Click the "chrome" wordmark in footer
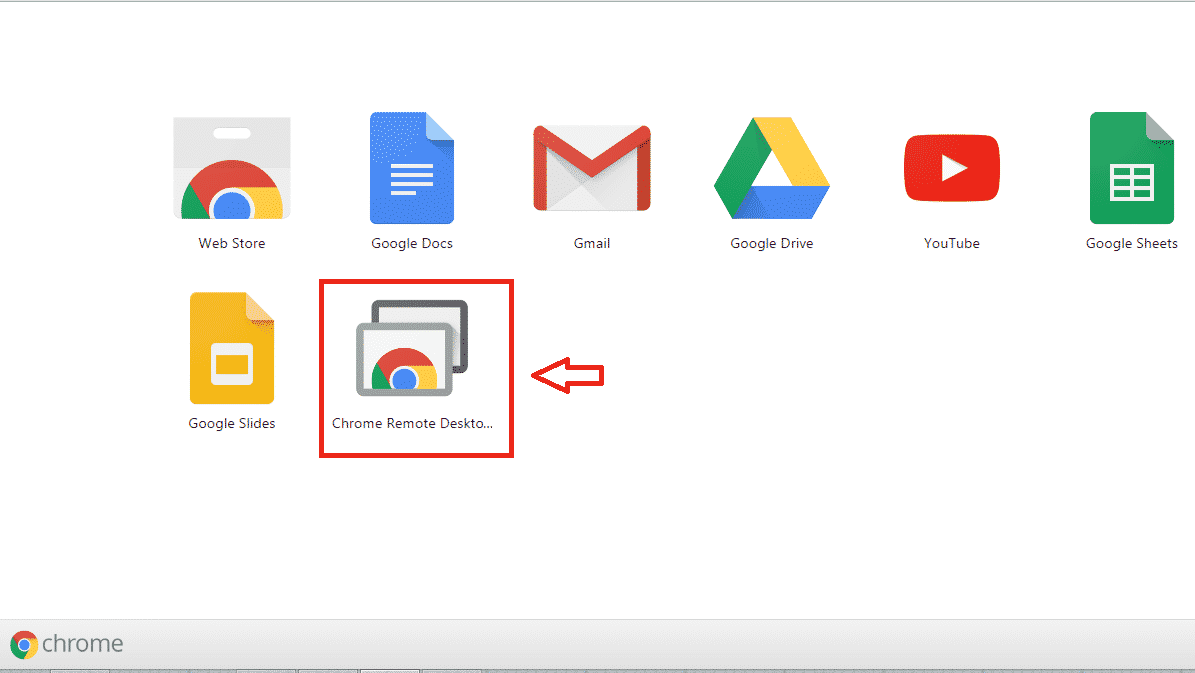The width and height of the screenshot is (1195, 673). pos(82,644)
